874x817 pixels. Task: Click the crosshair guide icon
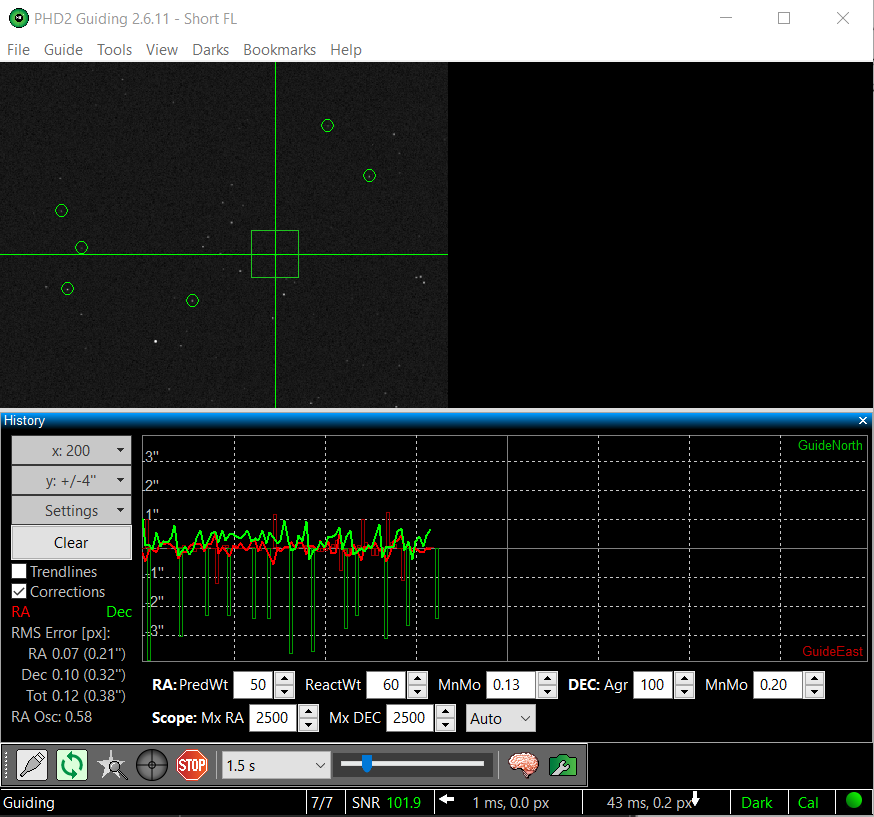point(152,766)
